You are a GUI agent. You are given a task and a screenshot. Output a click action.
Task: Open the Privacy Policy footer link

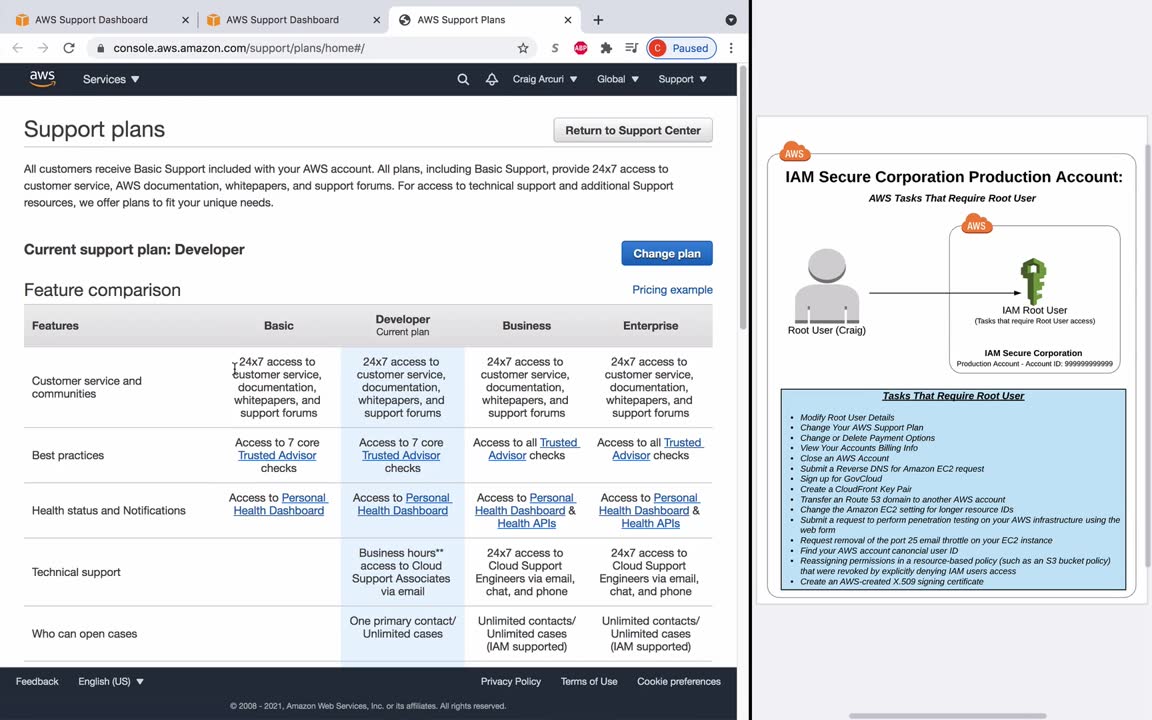511,682
